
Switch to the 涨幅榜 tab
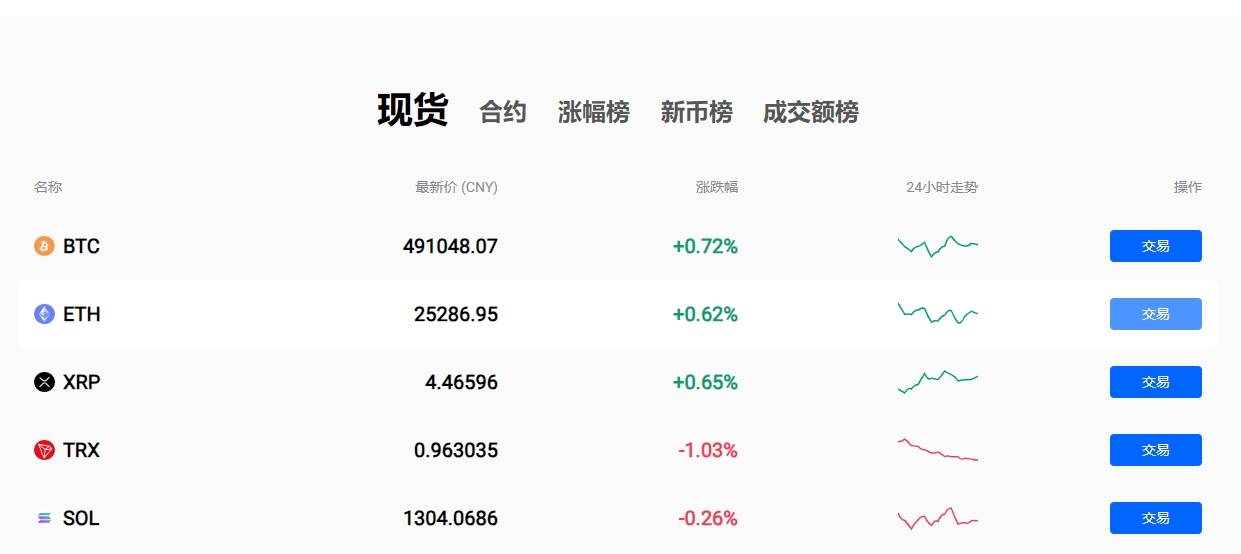tap(593, 112)
